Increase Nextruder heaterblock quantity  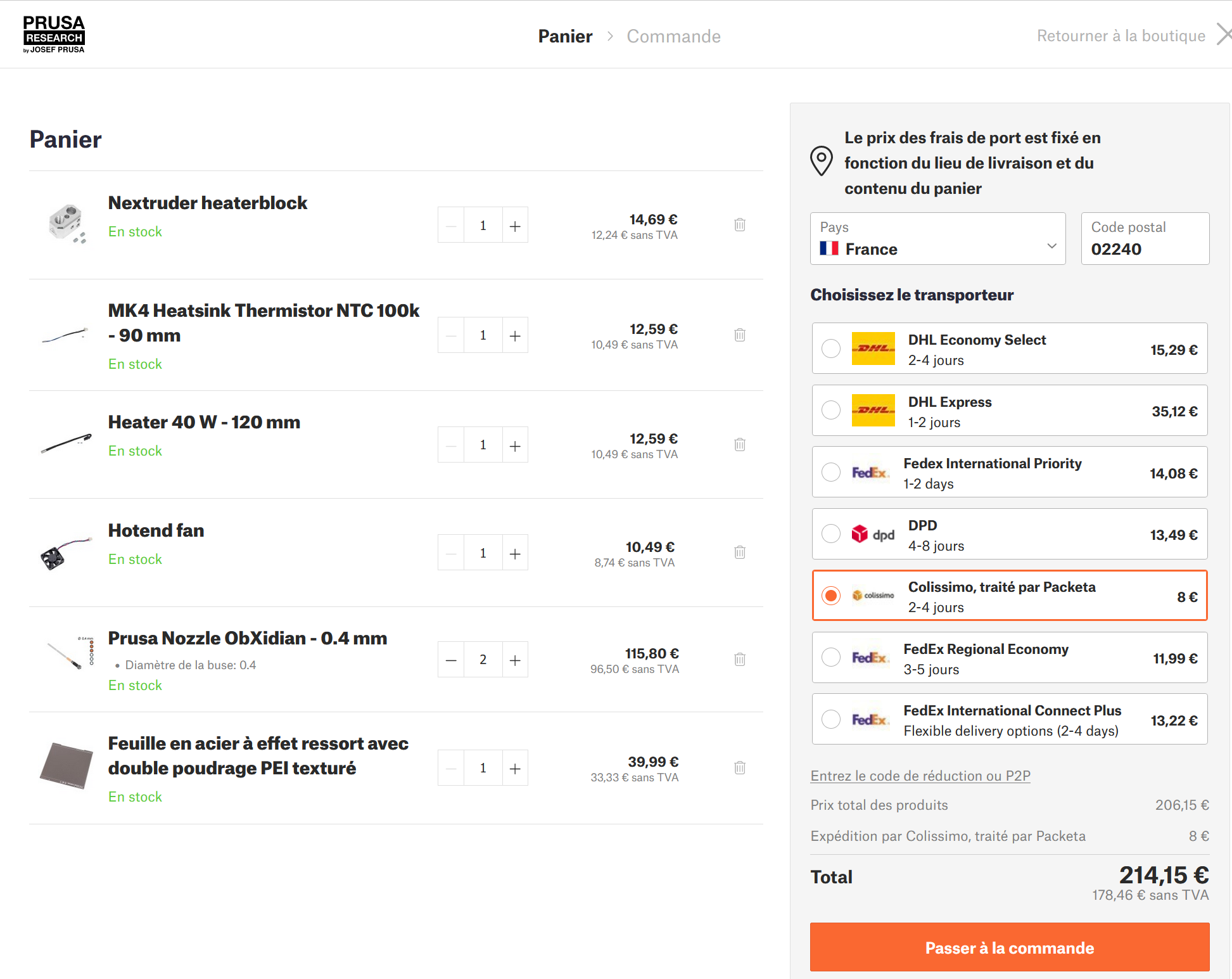(x=515, y=226)
